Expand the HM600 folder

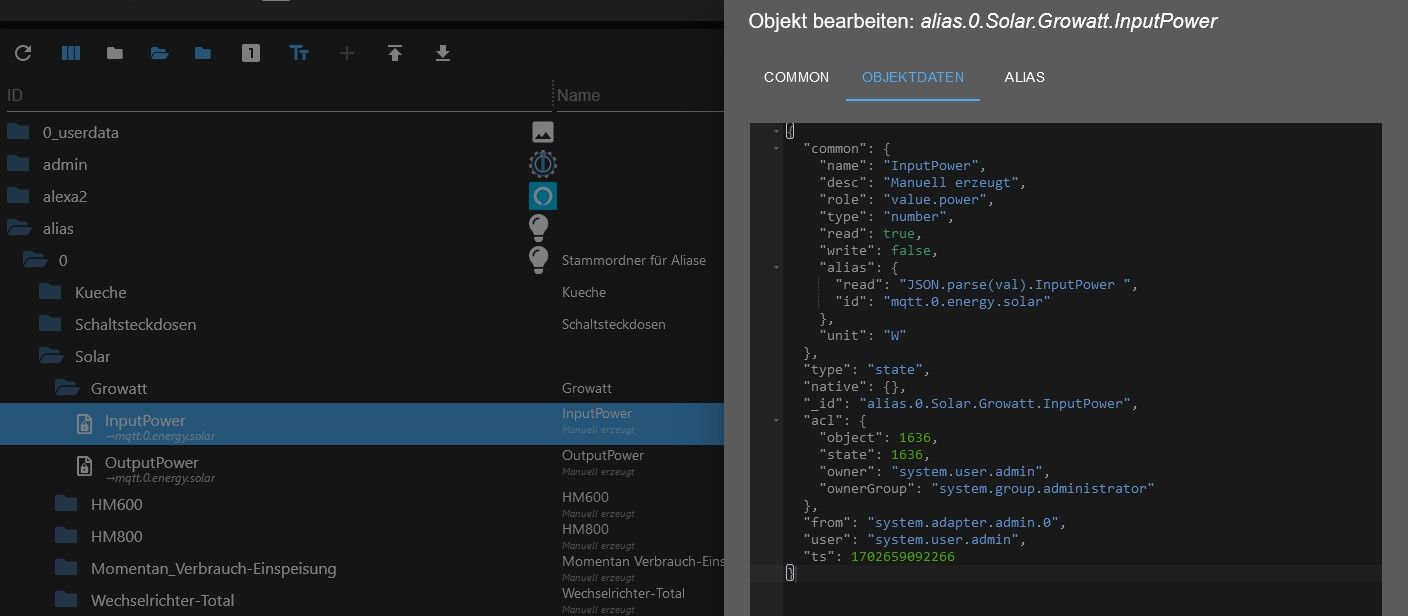(66, 504)
